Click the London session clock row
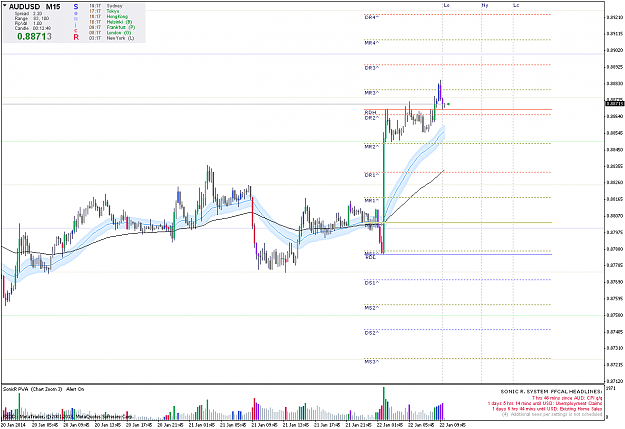Viewport: 625px width, 429px height. 110,33
